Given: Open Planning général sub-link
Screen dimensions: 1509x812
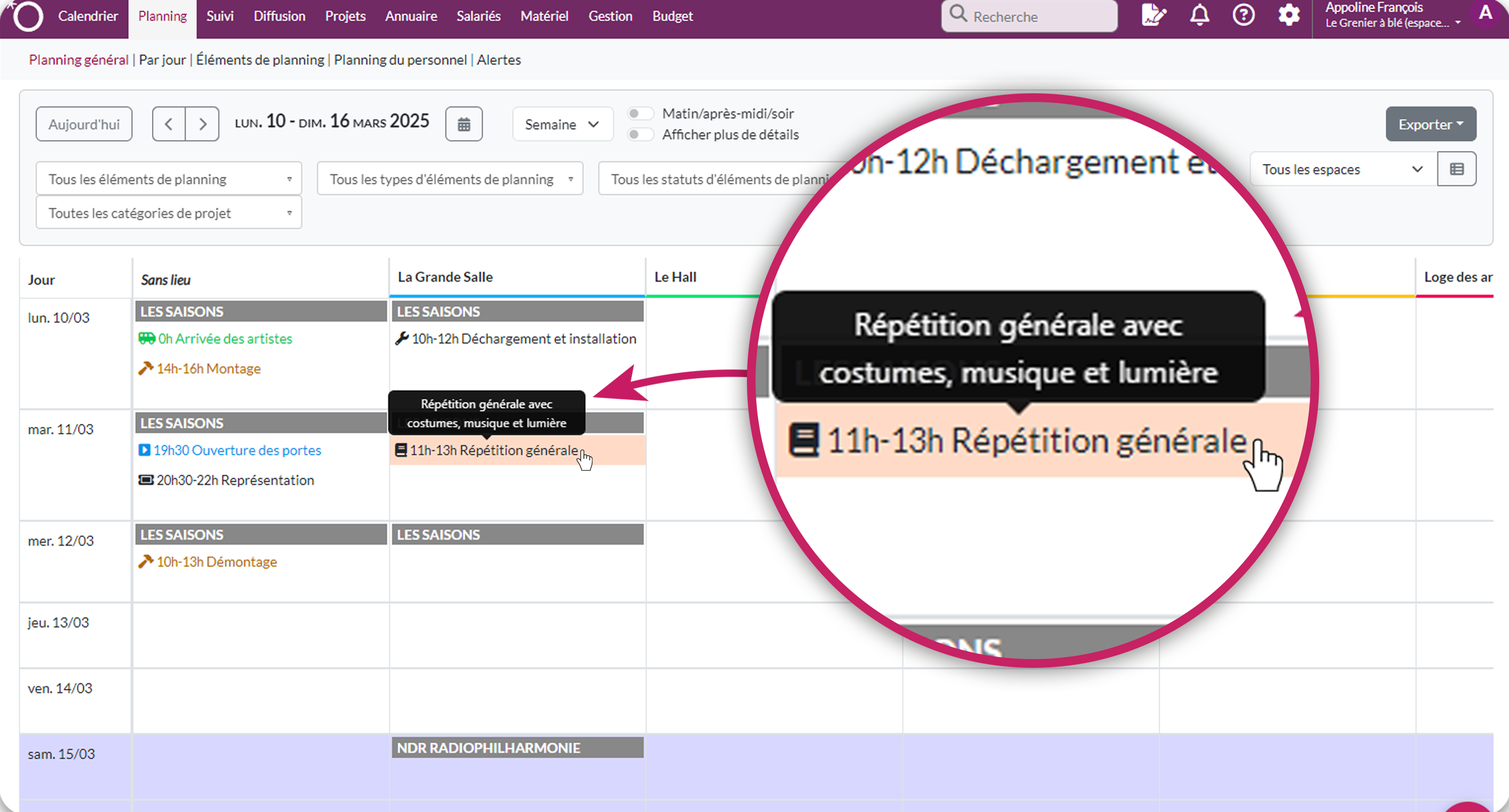Looking at the screenshot, I should tap(79, 60).
